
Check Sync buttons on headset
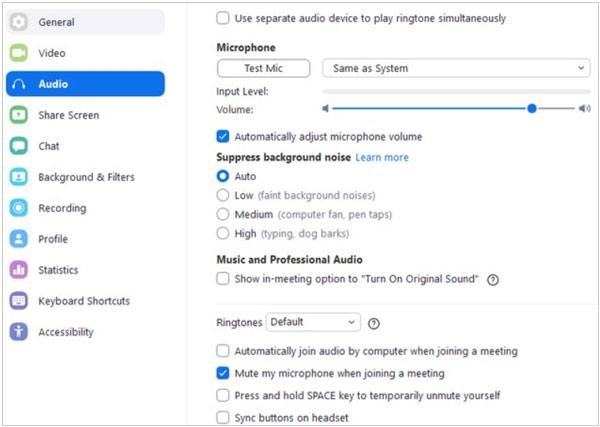coord(223,417)
